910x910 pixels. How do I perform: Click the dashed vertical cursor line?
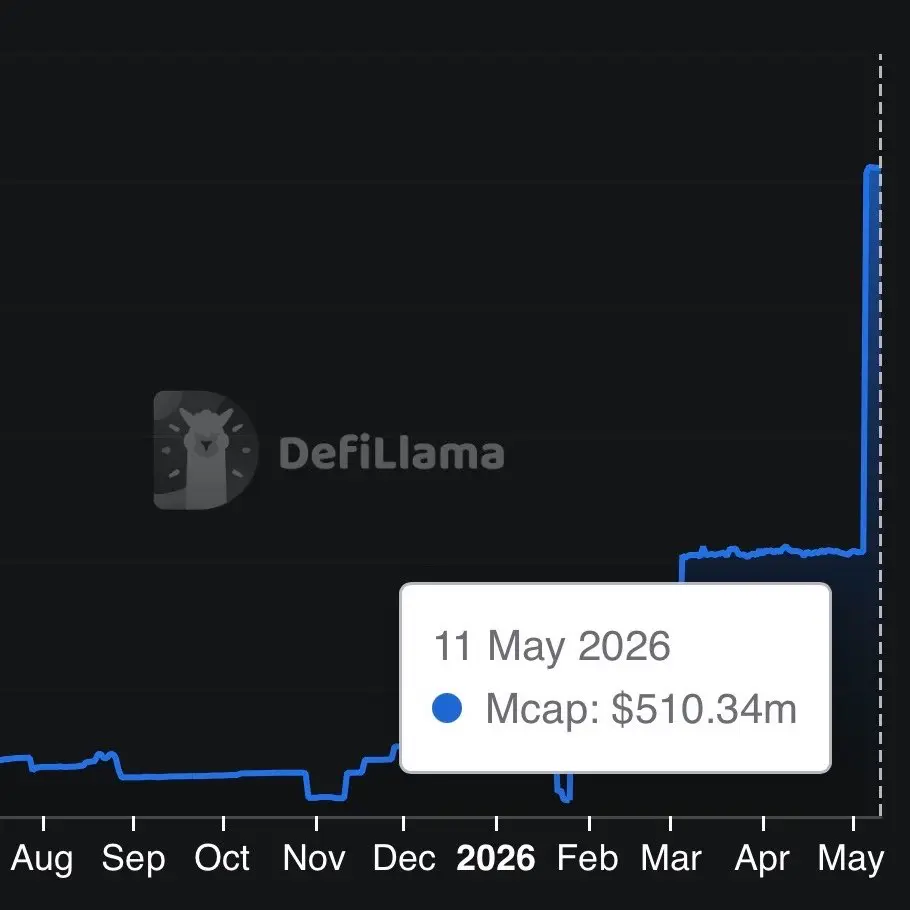[x=880, y=435]
